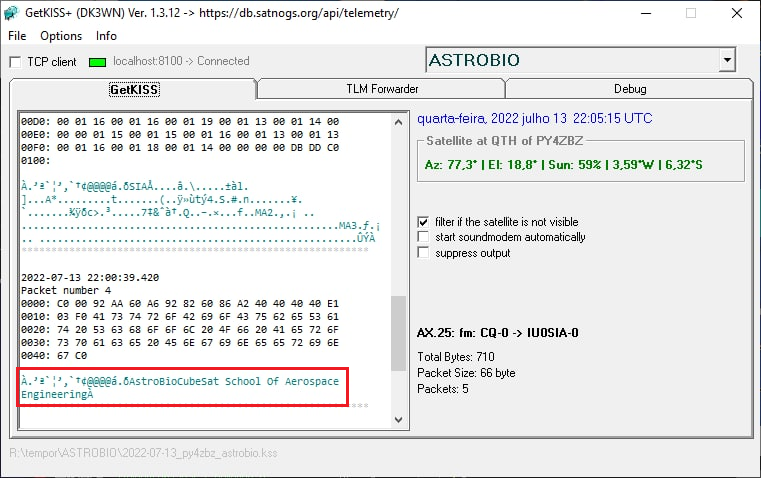Click the hex row starting 0010: 03 F0
This screenshot has height=478, width=761.
[180, 316]
